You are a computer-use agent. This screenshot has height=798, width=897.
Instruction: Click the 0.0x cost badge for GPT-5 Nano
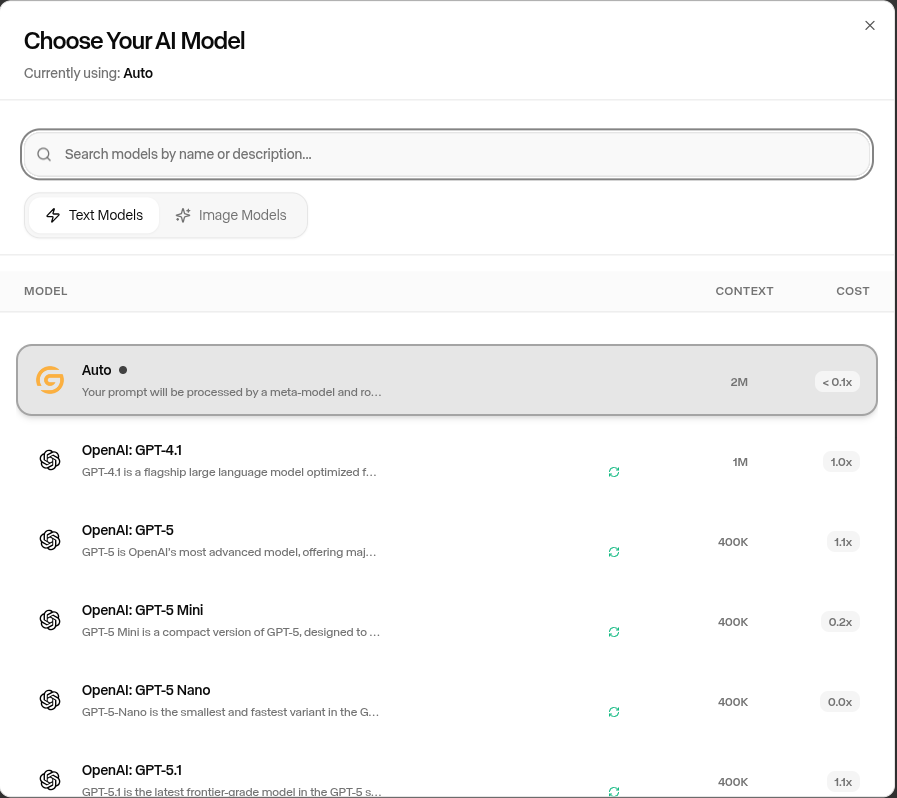click(840, 701)
